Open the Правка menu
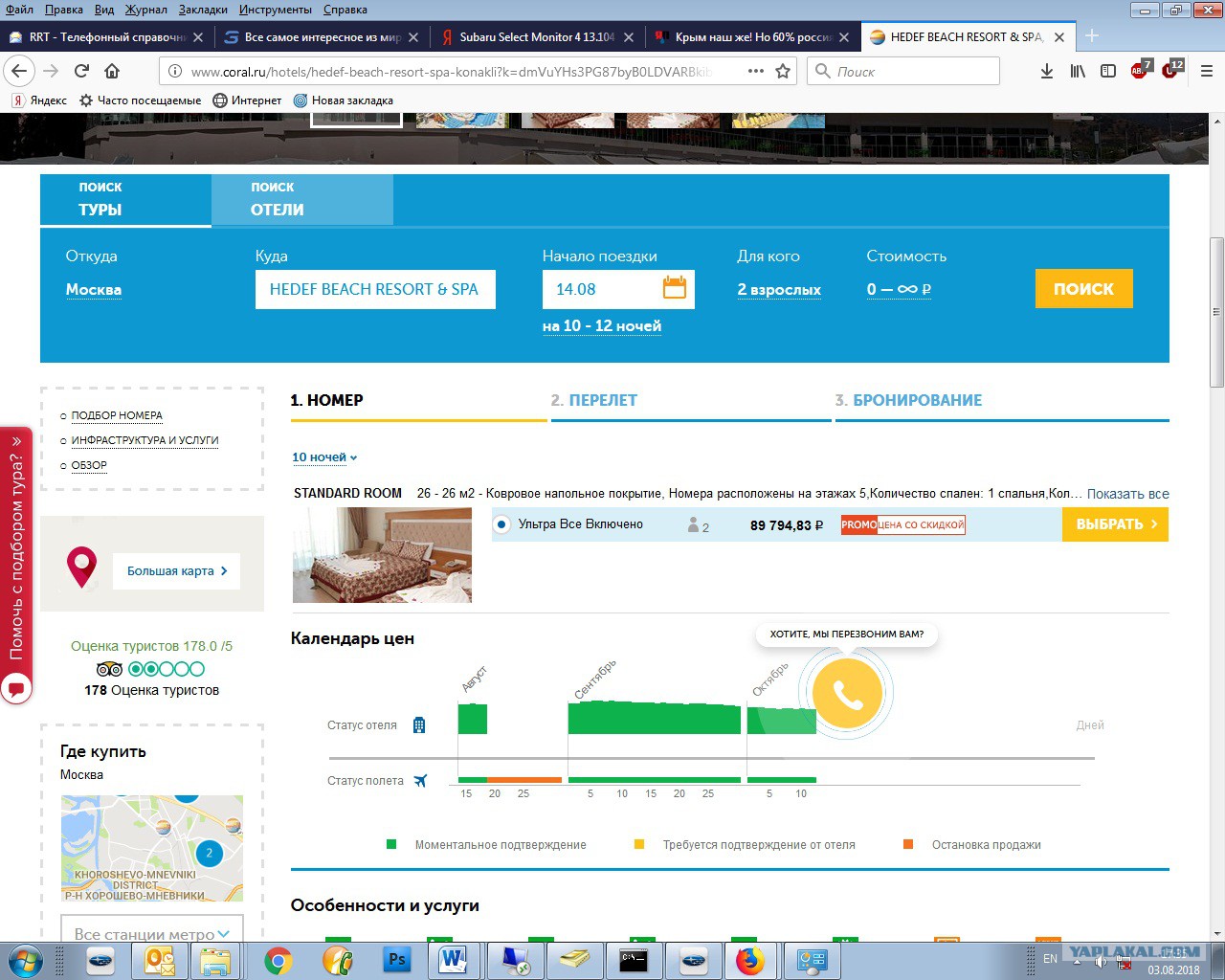Viewport: 1225px width, 980px height. click(64, 10)
